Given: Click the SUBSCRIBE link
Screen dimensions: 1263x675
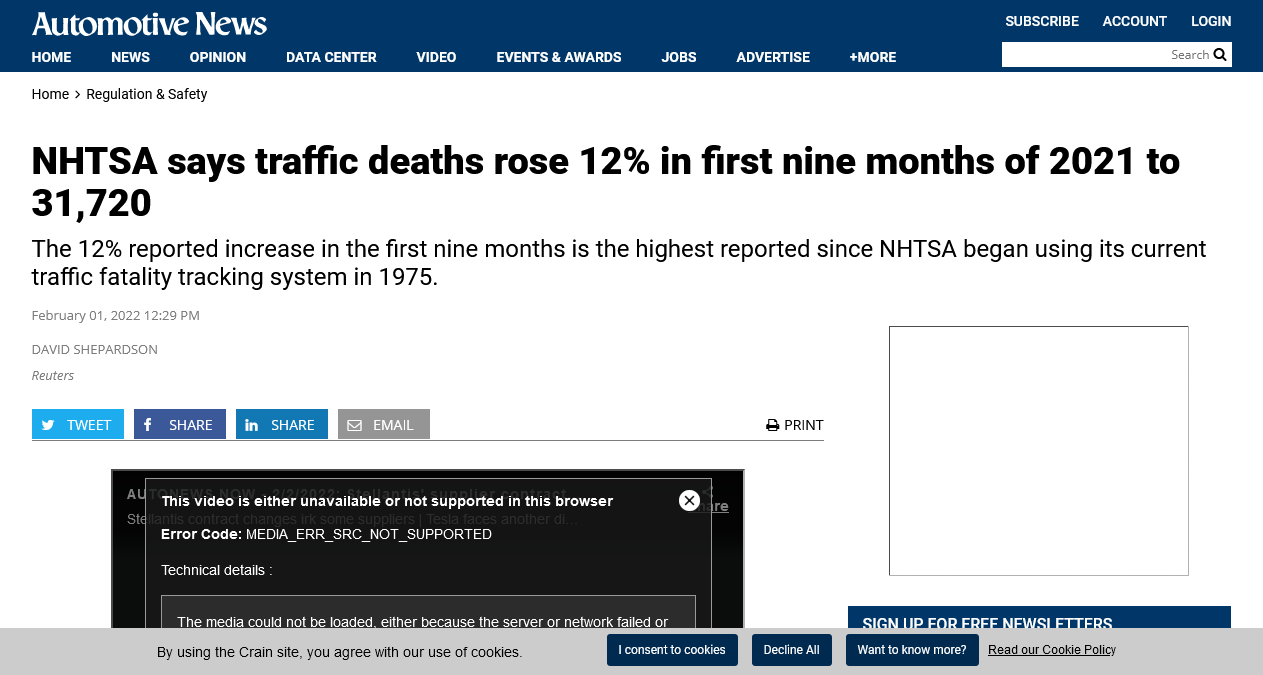Looking at the screenshot, I should (x=1042, y=21).
